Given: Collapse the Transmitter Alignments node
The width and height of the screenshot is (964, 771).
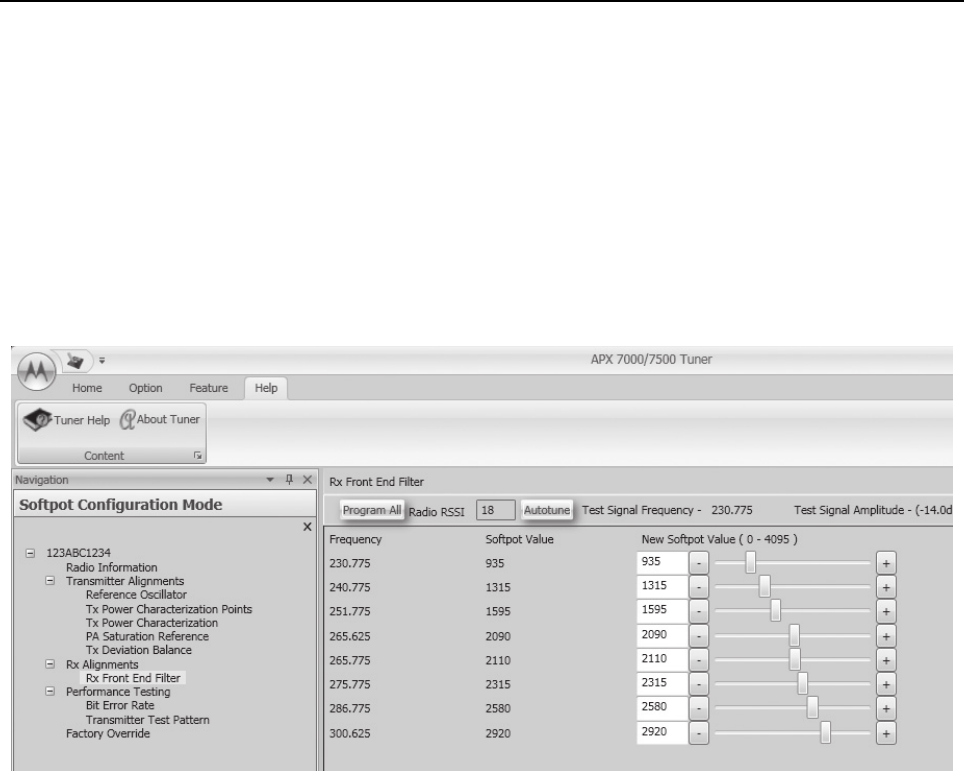Looking at the screenshot, I should point(50,581).
